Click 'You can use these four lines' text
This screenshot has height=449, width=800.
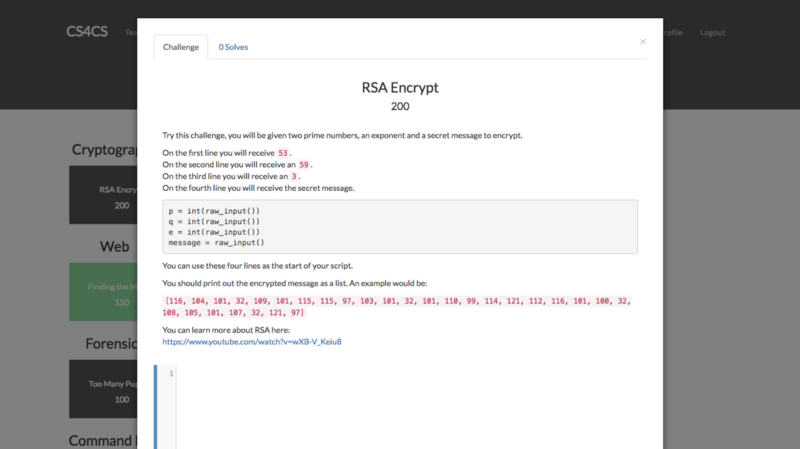tap(257, 266)
